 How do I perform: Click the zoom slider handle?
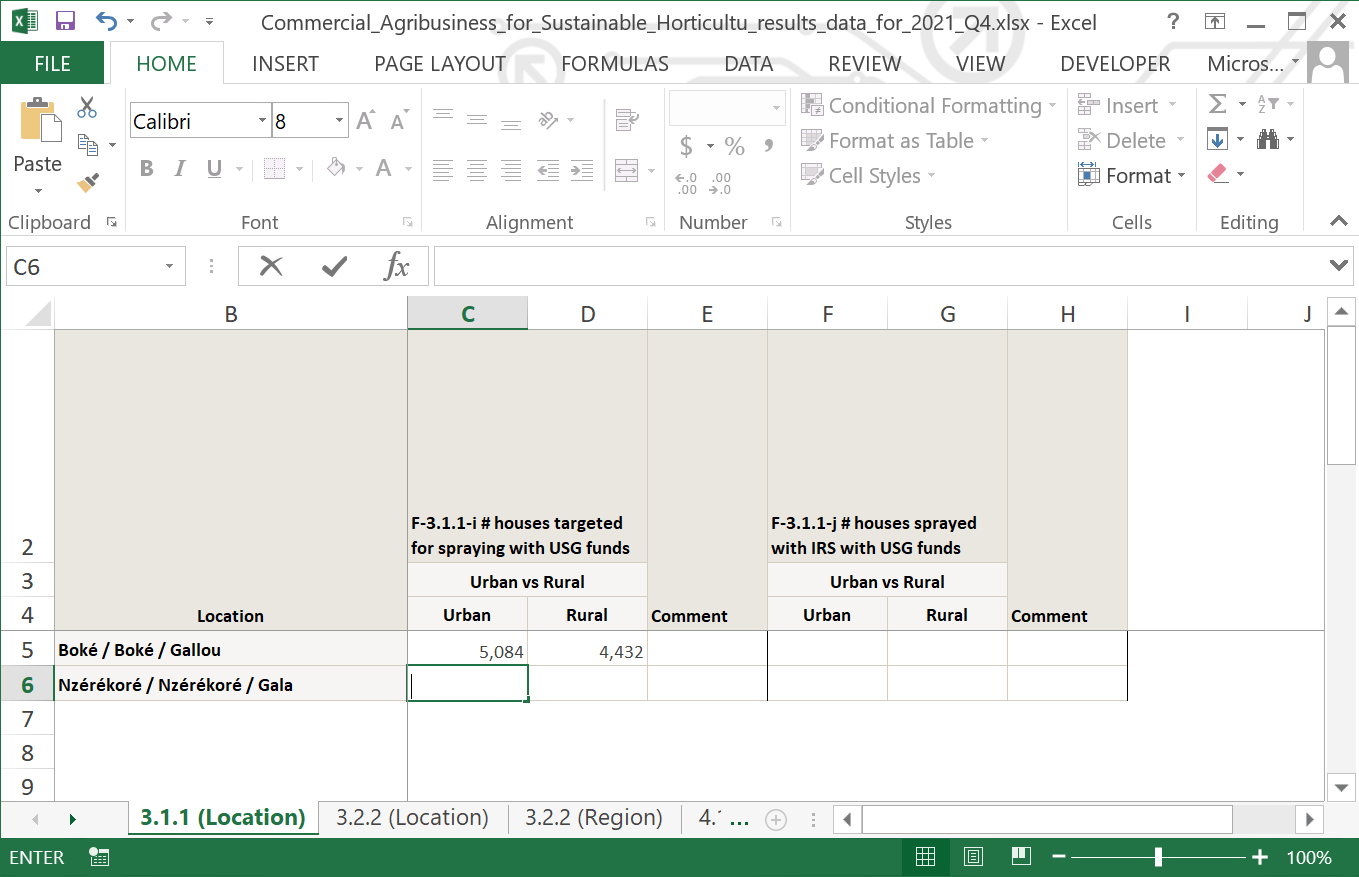(x=1158, y=857)
